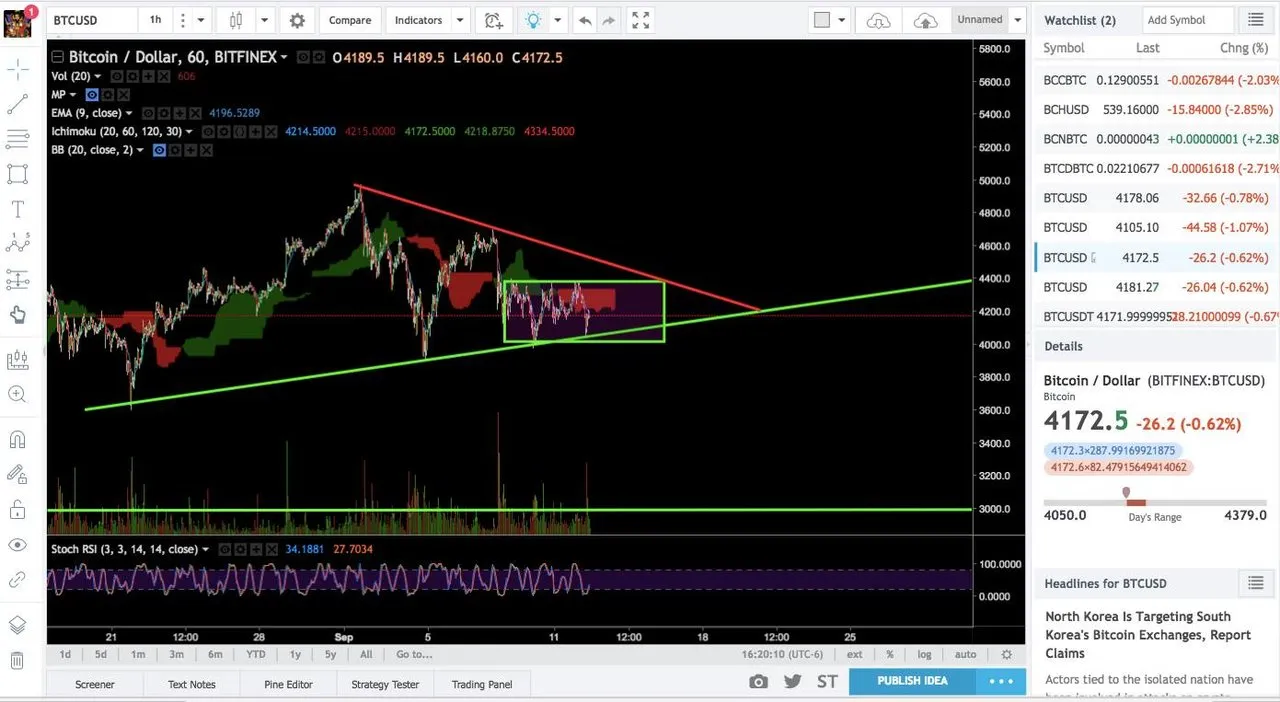1280x702 pixels.
Task: Select the trend line drawing tool
Action: [x=17, y=104]
